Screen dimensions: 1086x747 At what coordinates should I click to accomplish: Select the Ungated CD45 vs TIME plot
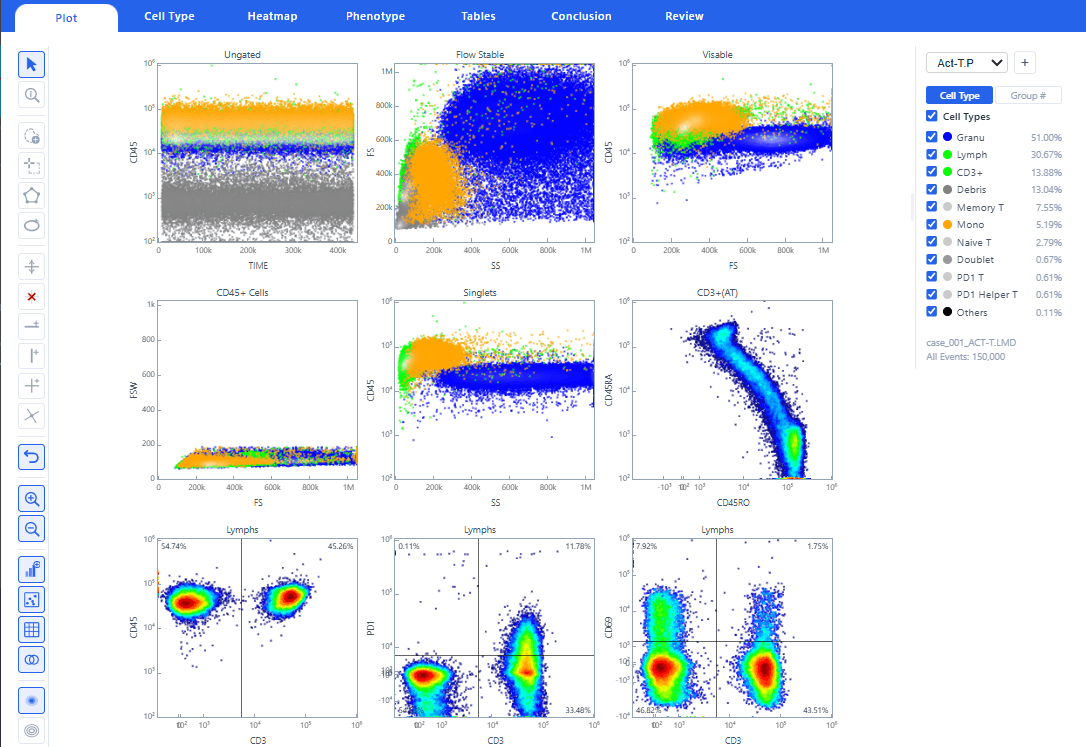[258, 152]
